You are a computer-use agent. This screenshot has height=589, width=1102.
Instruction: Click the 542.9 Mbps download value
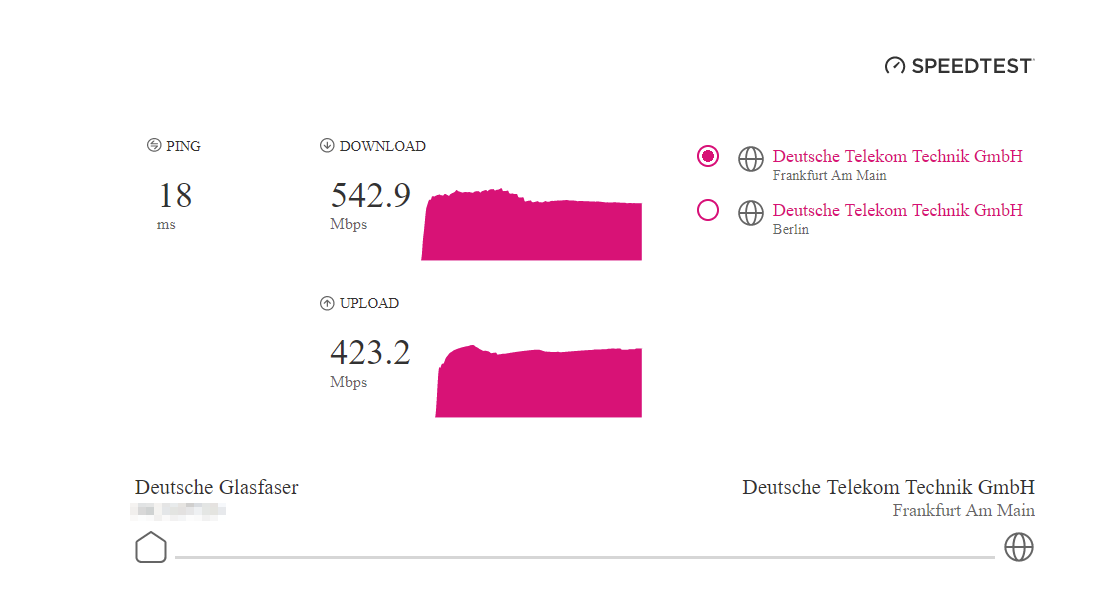click(x=370, y=205)
